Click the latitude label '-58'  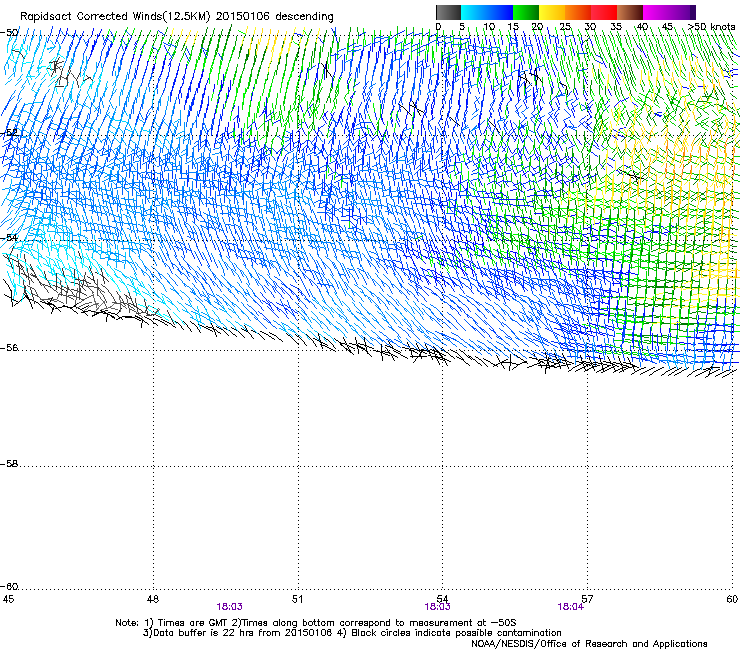(x=9, y=464)
